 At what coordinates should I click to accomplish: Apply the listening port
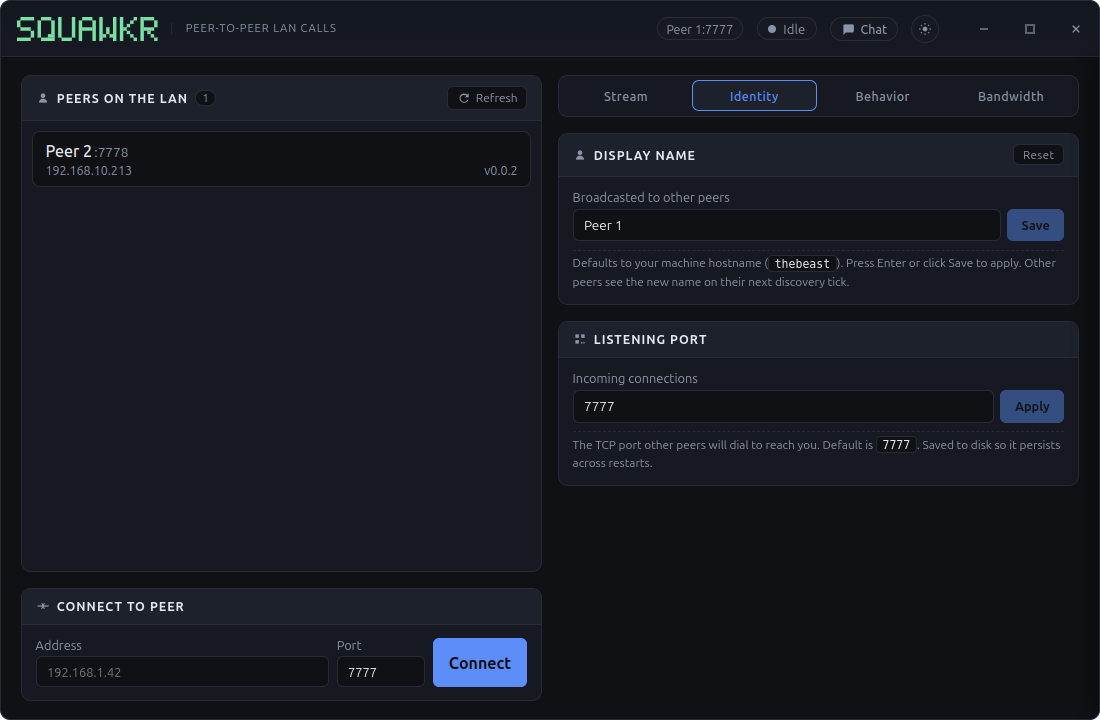(1031, 406)
